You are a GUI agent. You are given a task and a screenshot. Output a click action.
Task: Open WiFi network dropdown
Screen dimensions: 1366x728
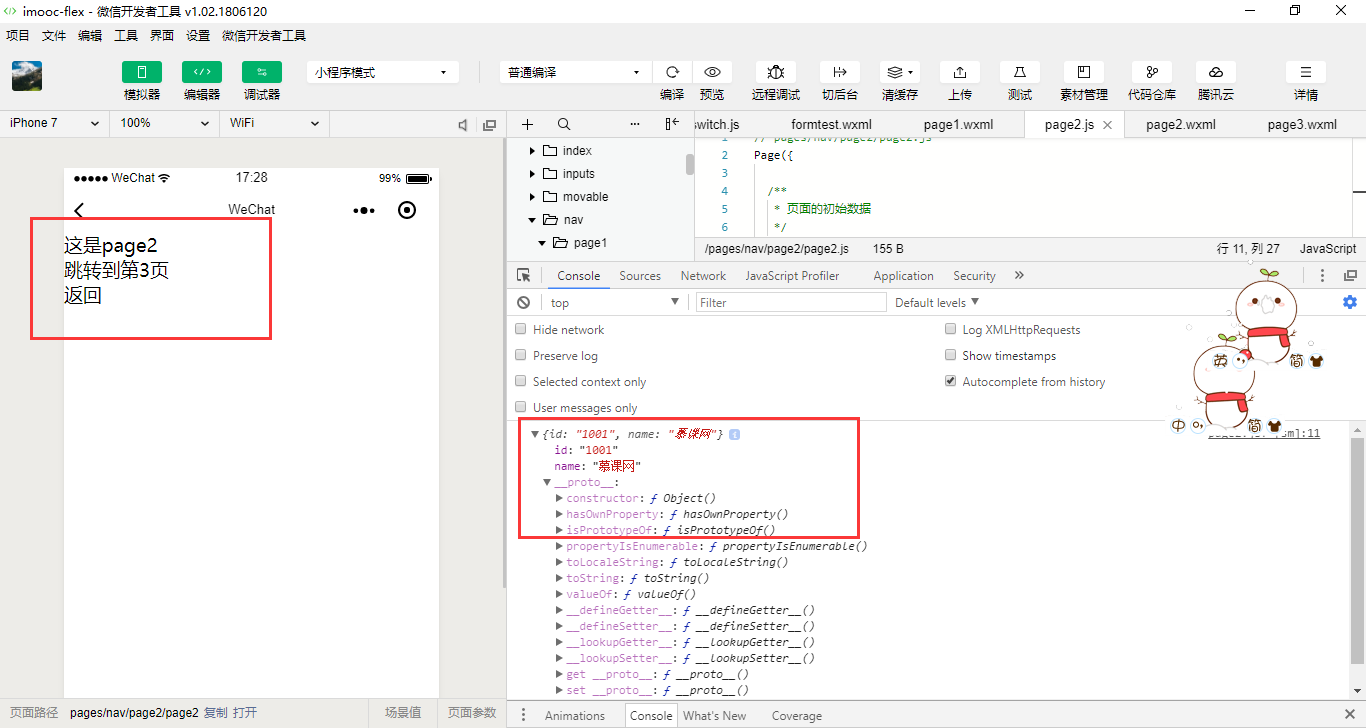tap(274, 123)
